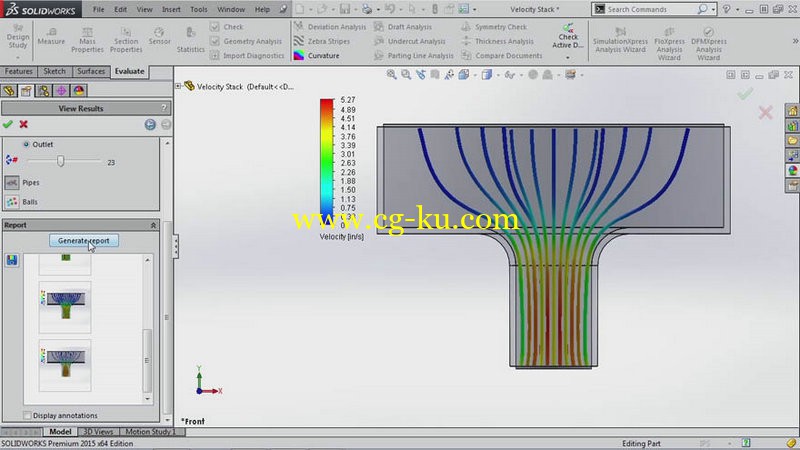The width and height of the screenshot is (800, 450).
Task: Open Compare Documents
Action: pyautogui.click(x=502, y=55)
